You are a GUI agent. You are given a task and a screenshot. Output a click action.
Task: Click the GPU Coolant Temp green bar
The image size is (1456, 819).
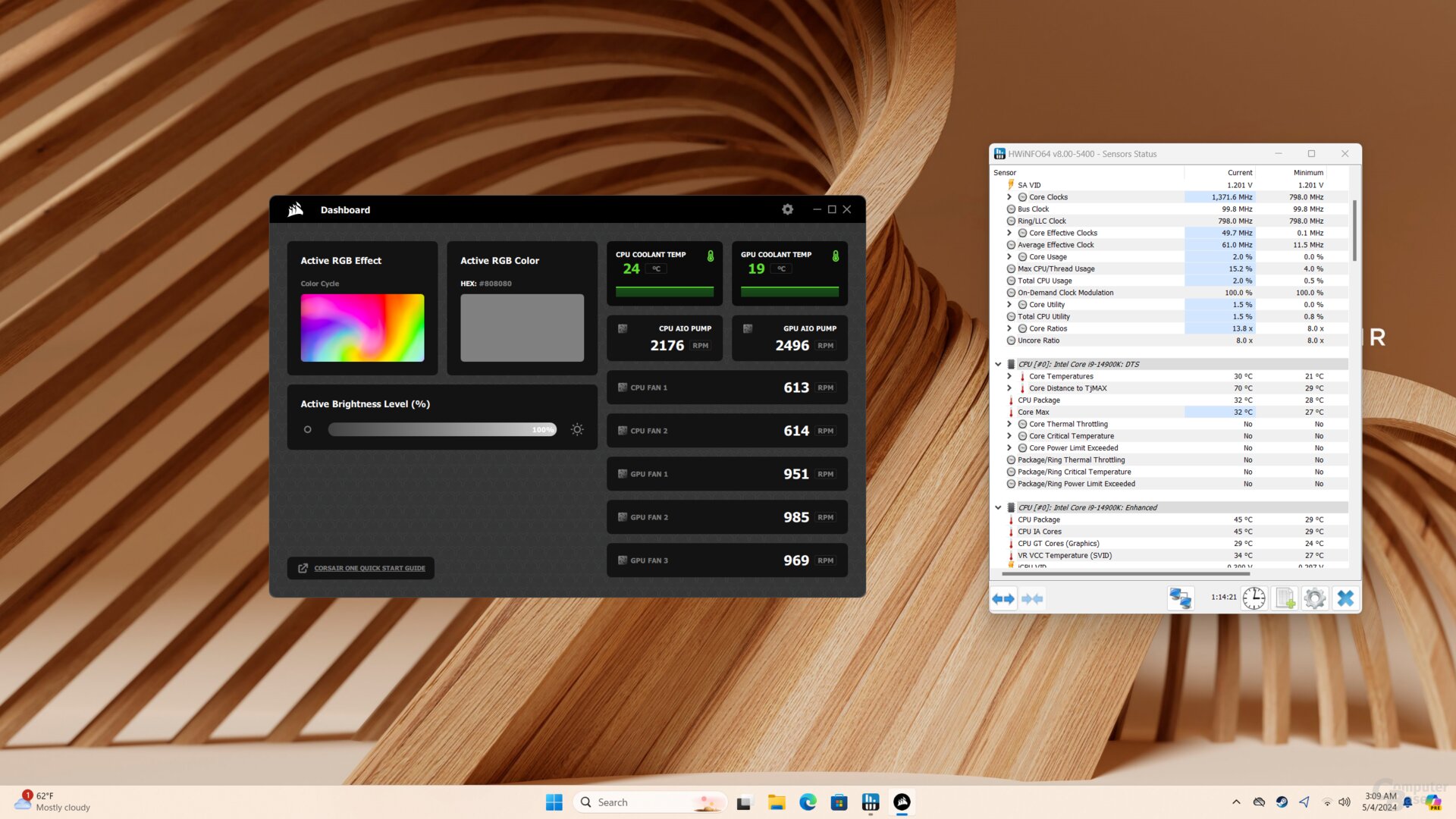tap(789, 291)
